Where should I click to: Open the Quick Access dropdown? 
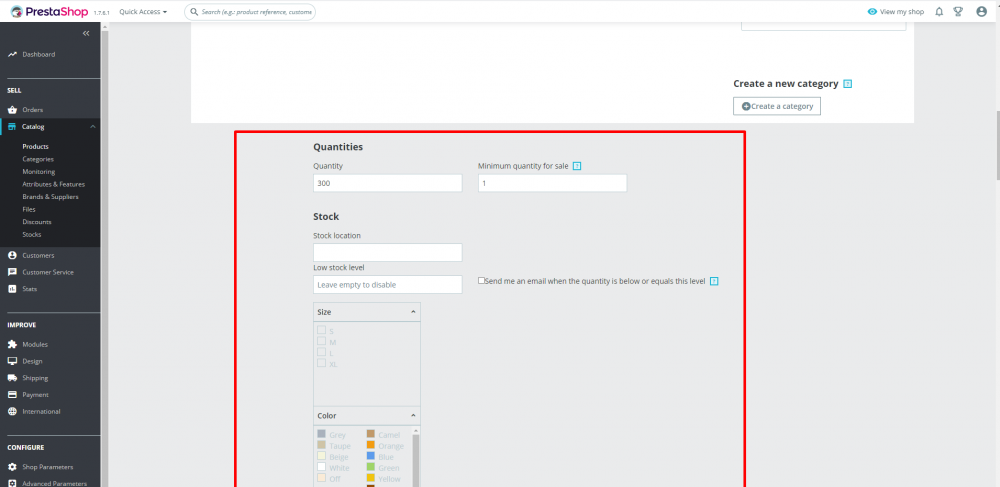pos(143,11)
